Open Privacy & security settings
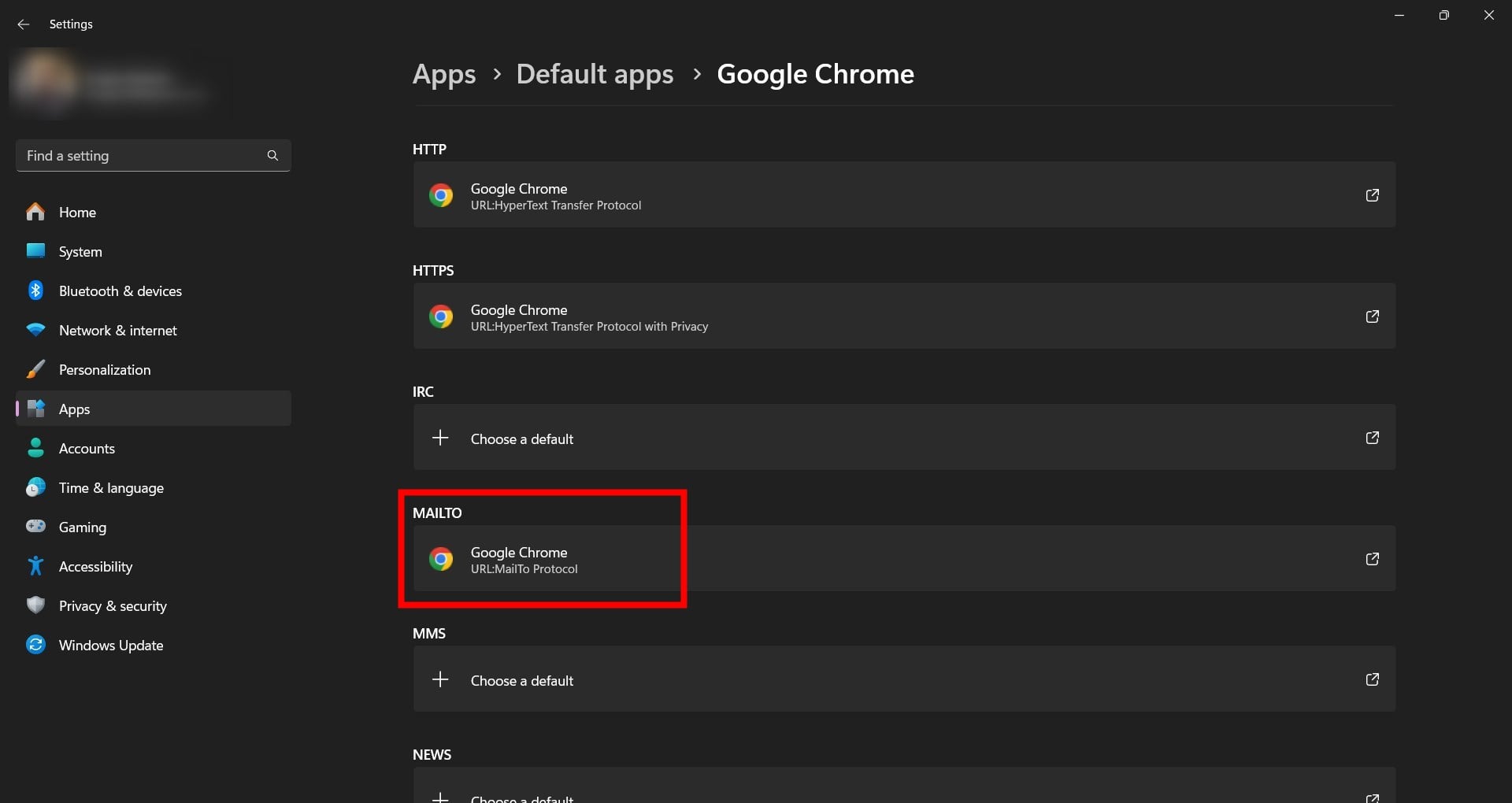This screenshot has height=803, width=1512. 154,605
